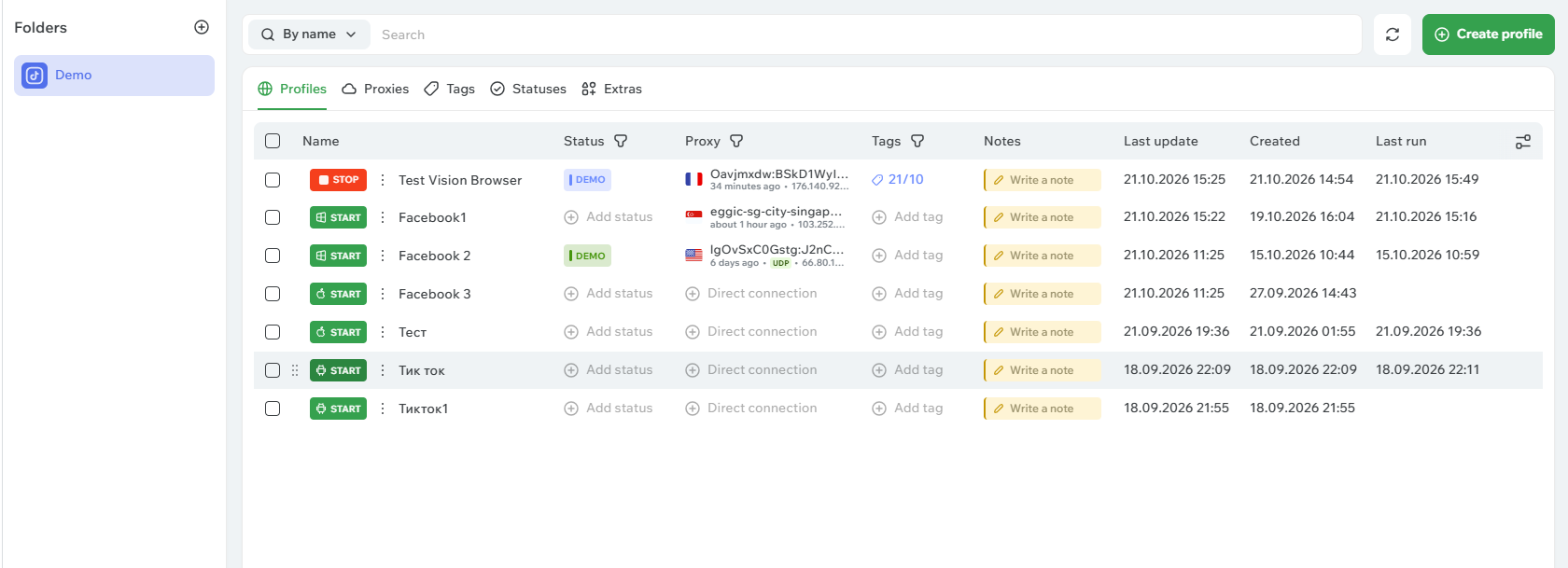Check the Тикток1 row checkbox
Image resolution: width=1568 pixels, height=568 pixels.
(x=273, y=409)
